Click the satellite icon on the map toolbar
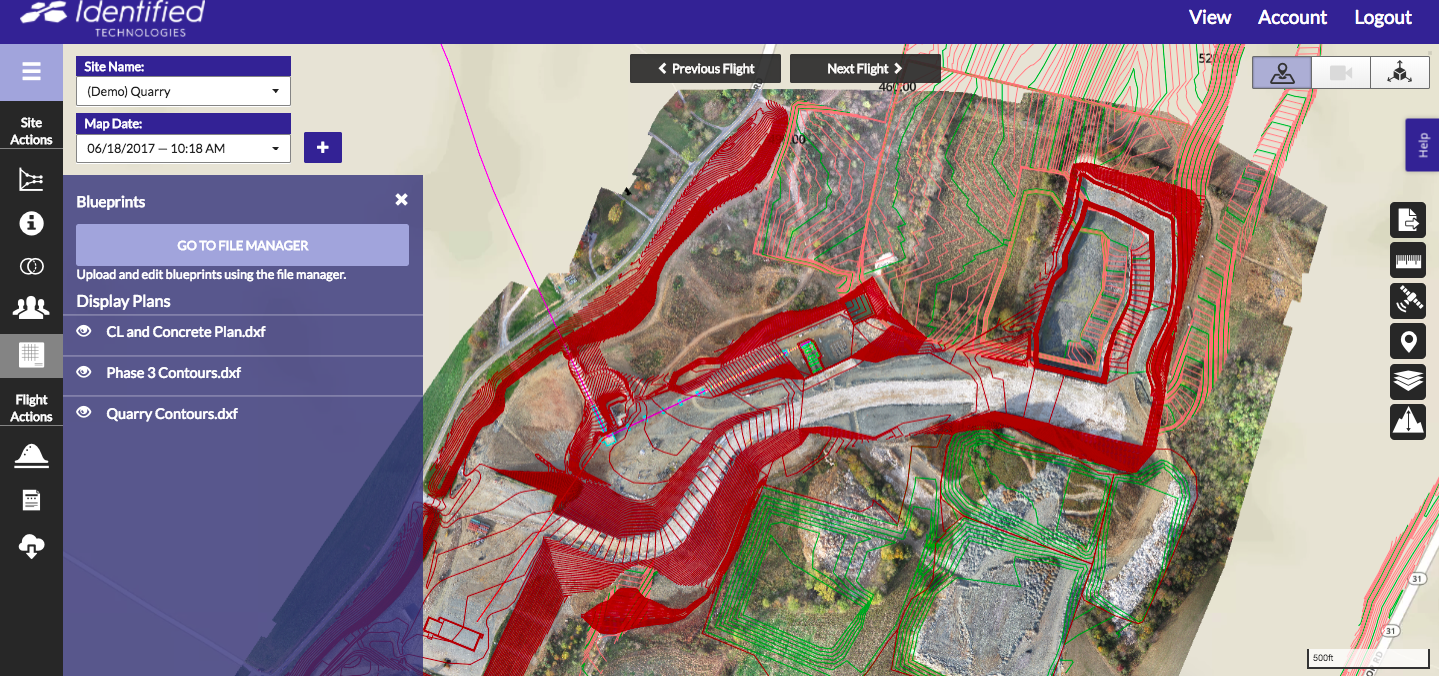This screenshot has width=1439, height=676. [x=1408, y=301]
